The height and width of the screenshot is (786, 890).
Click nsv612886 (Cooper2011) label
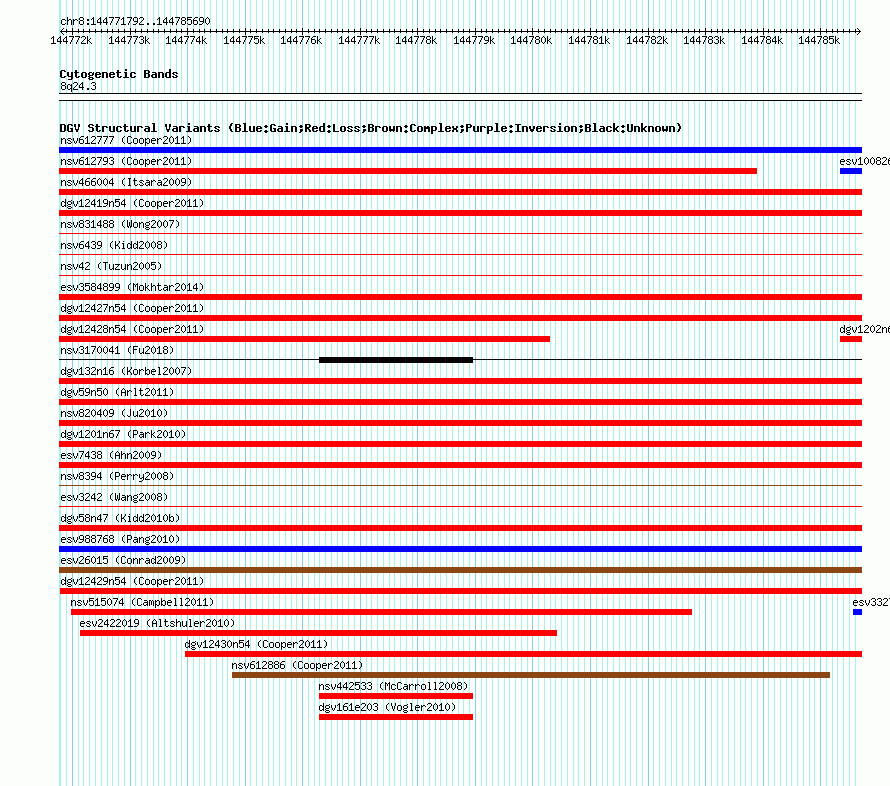click(x=297, y=665)
